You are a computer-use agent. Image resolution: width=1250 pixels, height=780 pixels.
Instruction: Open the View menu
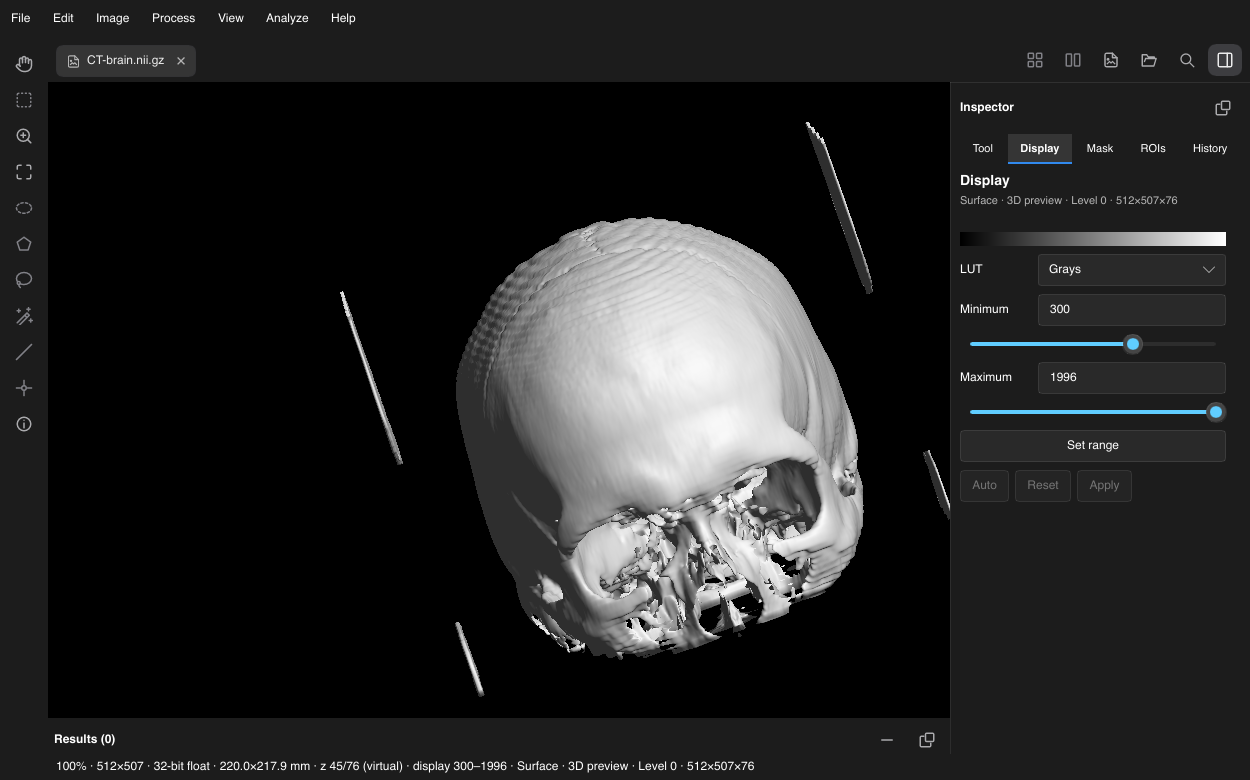click(231, 18)
